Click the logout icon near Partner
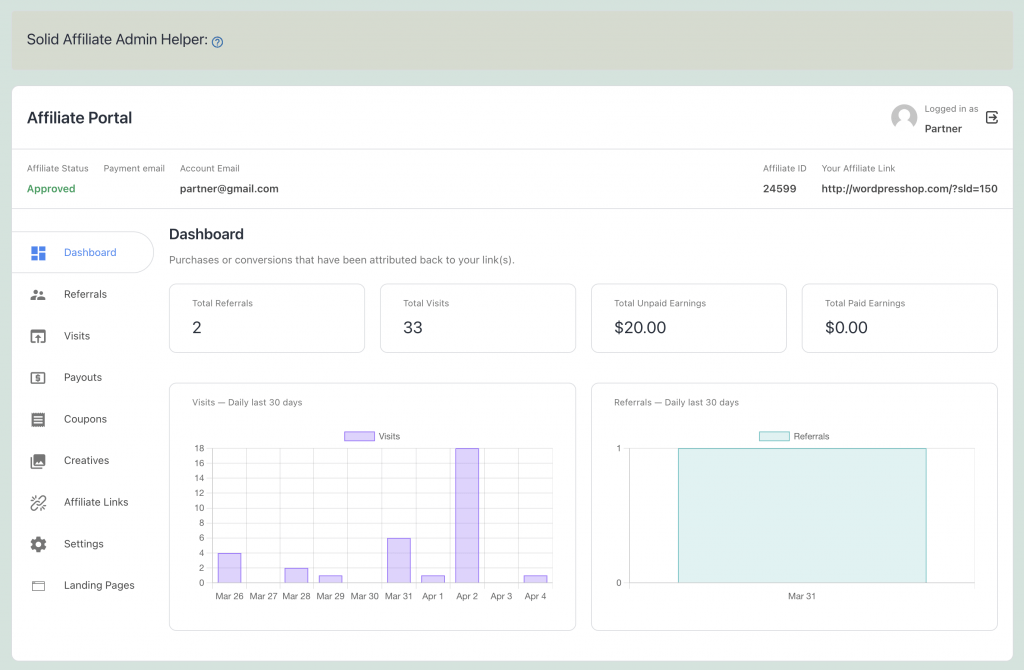The height and width of the screenshot is (670, 1024). pos(991,117)
